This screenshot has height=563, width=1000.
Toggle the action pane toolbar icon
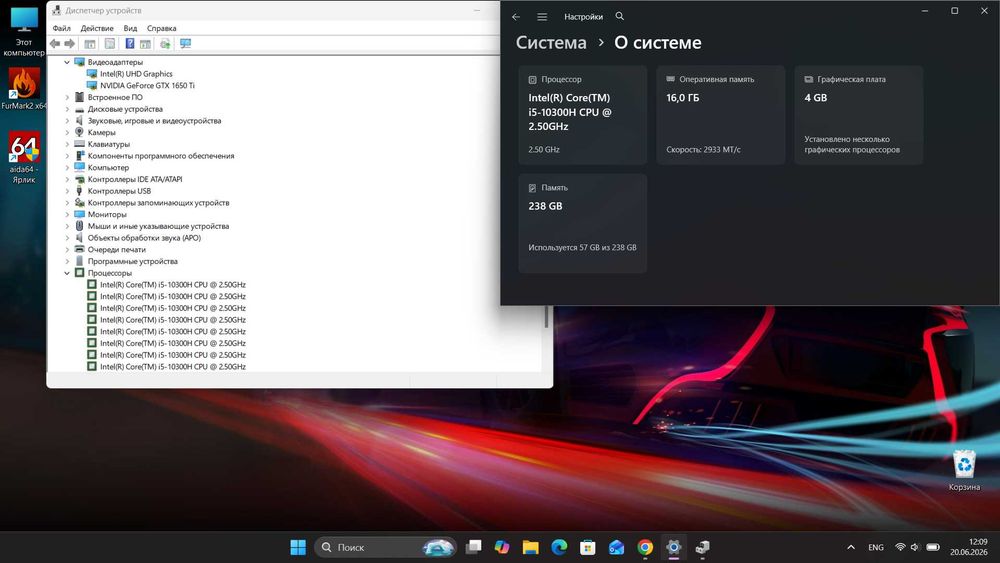point(145,43)
